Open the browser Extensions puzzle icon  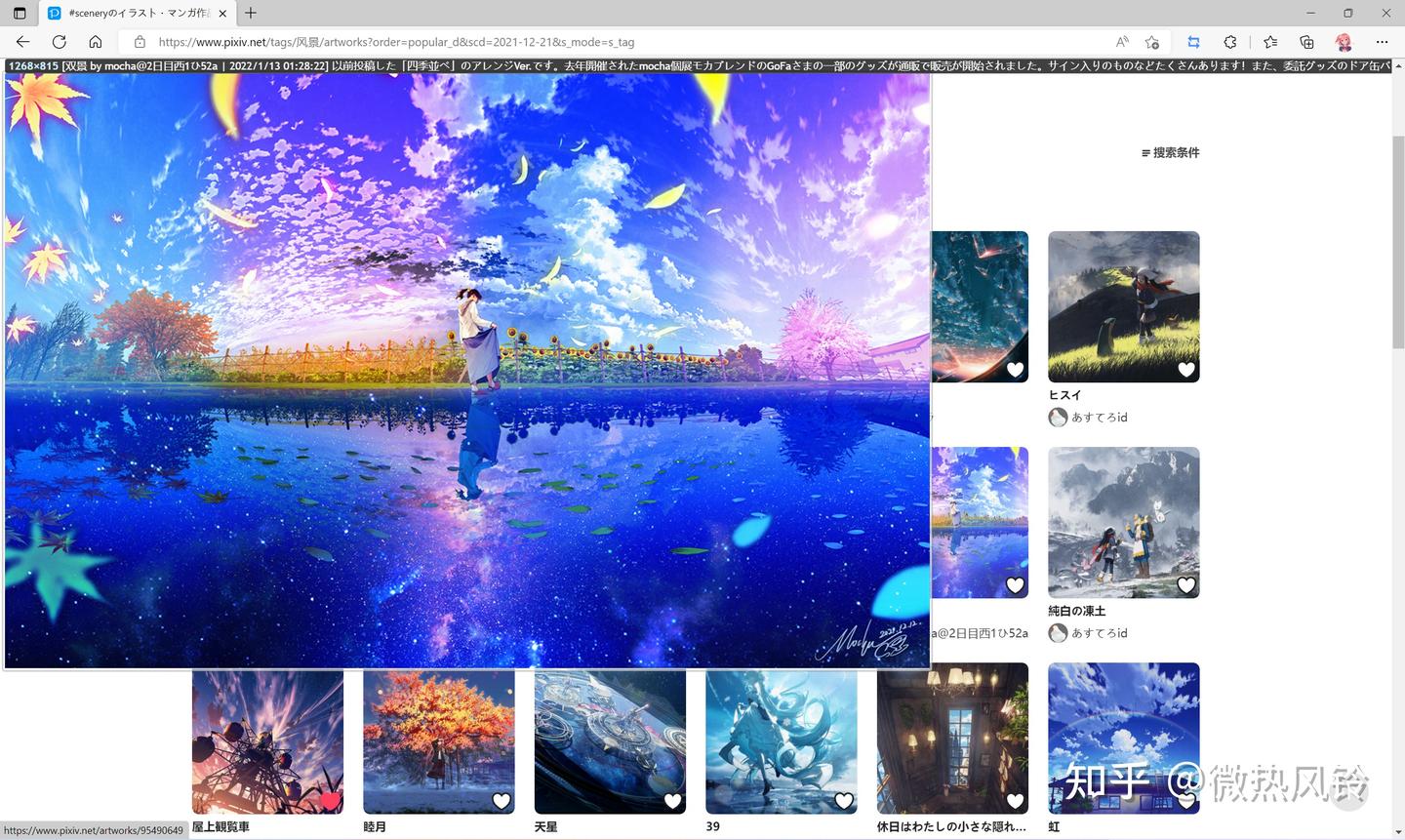click(1230, 42)
